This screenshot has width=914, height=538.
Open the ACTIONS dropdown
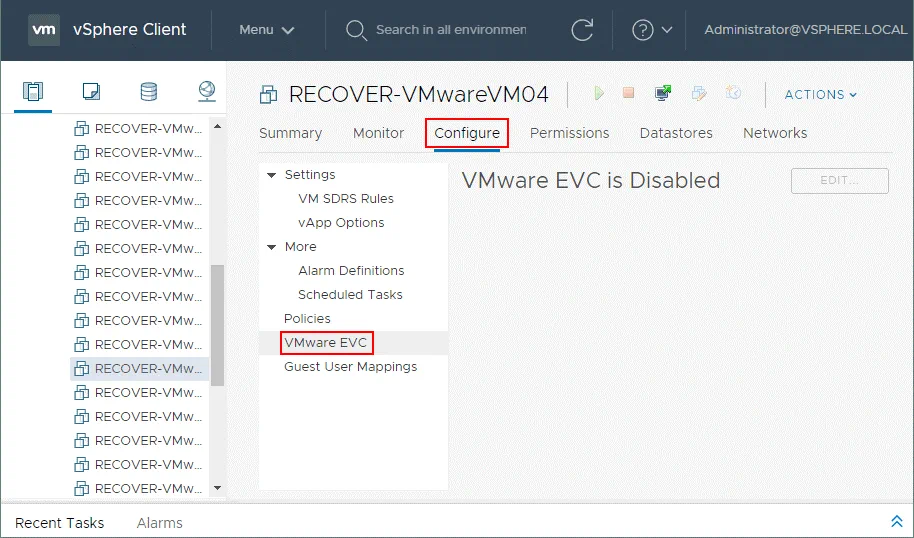820,94
